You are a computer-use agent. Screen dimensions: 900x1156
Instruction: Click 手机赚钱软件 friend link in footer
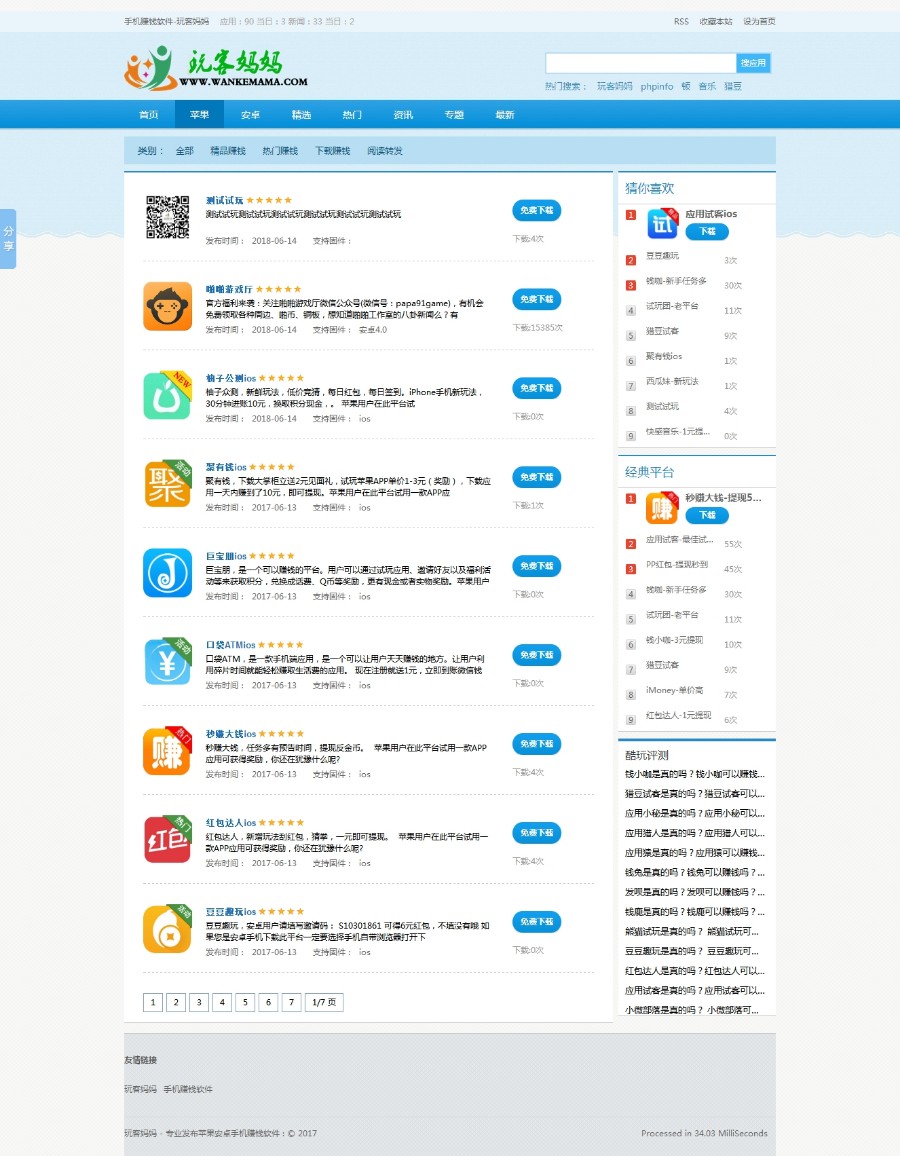point(188,1089)
